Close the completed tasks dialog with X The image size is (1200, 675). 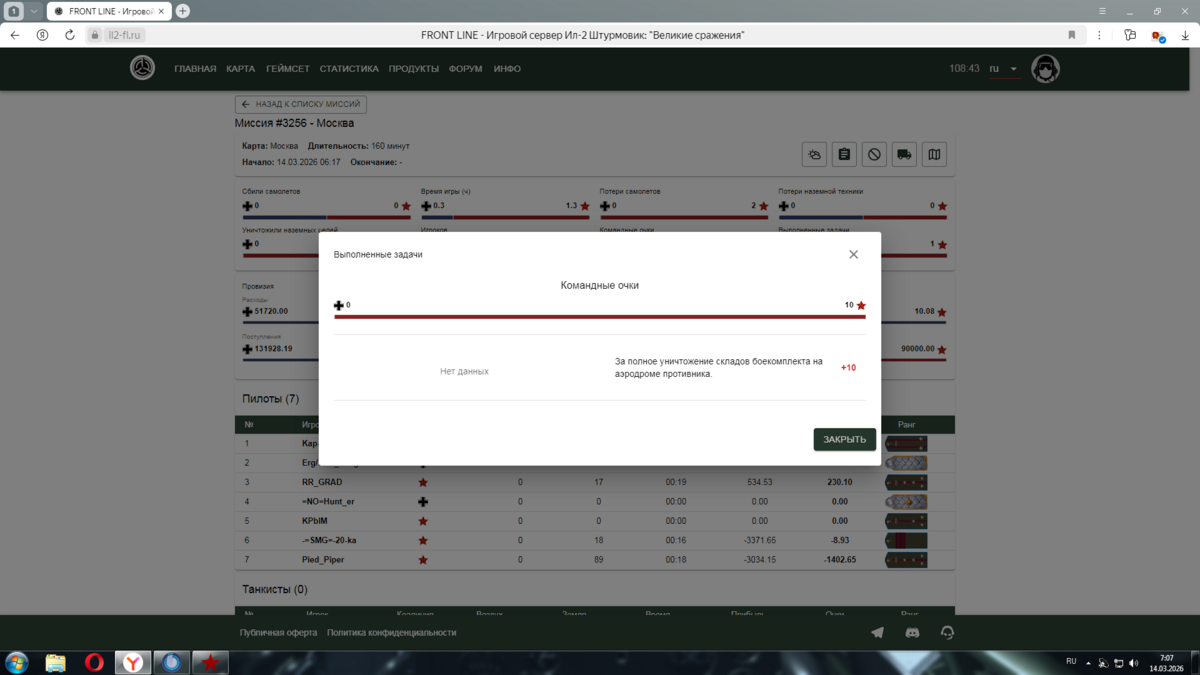coord(853,254)
